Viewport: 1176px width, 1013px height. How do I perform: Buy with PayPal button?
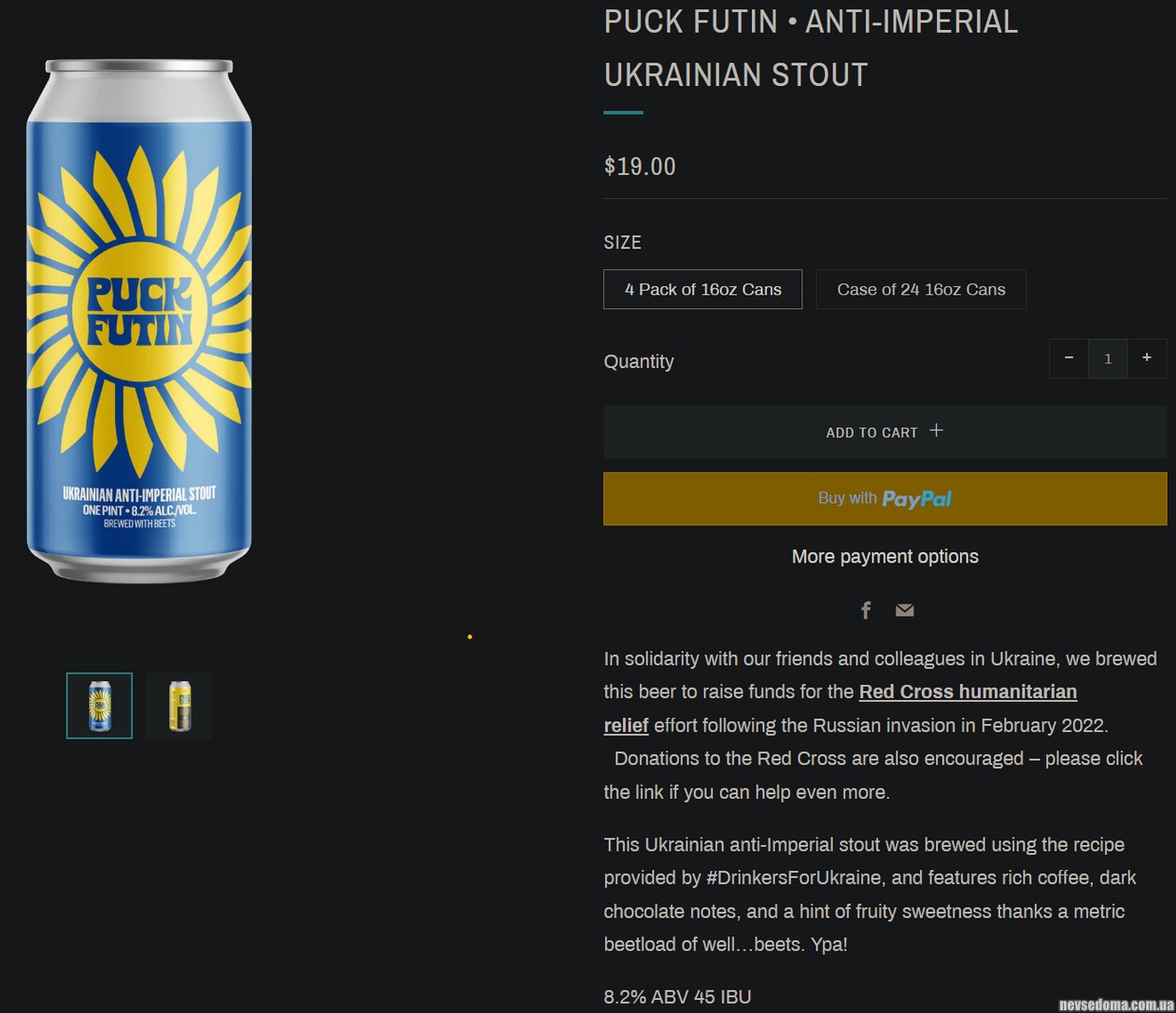point(885,499)
